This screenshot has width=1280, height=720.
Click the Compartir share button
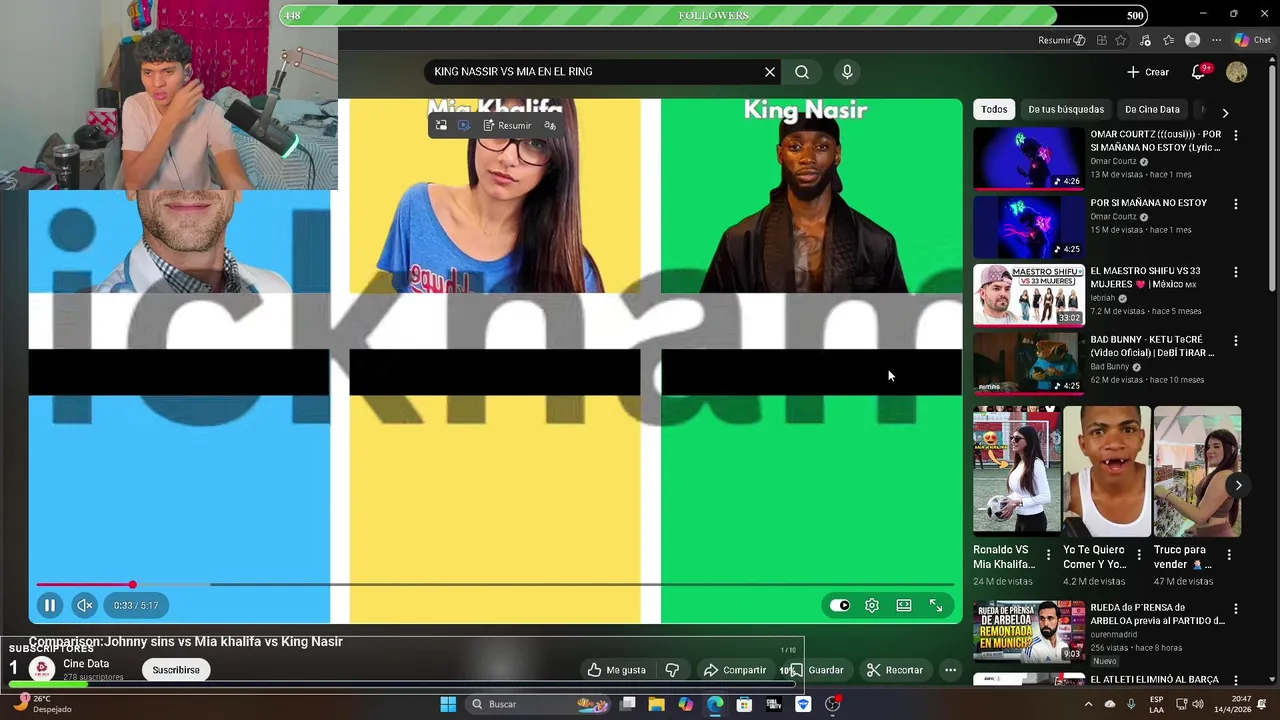pos(735,670)
